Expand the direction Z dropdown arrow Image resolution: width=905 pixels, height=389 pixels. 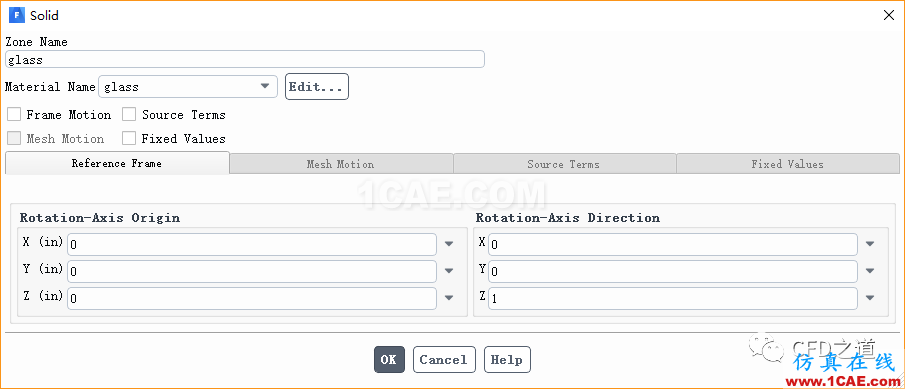pos(870,298)
